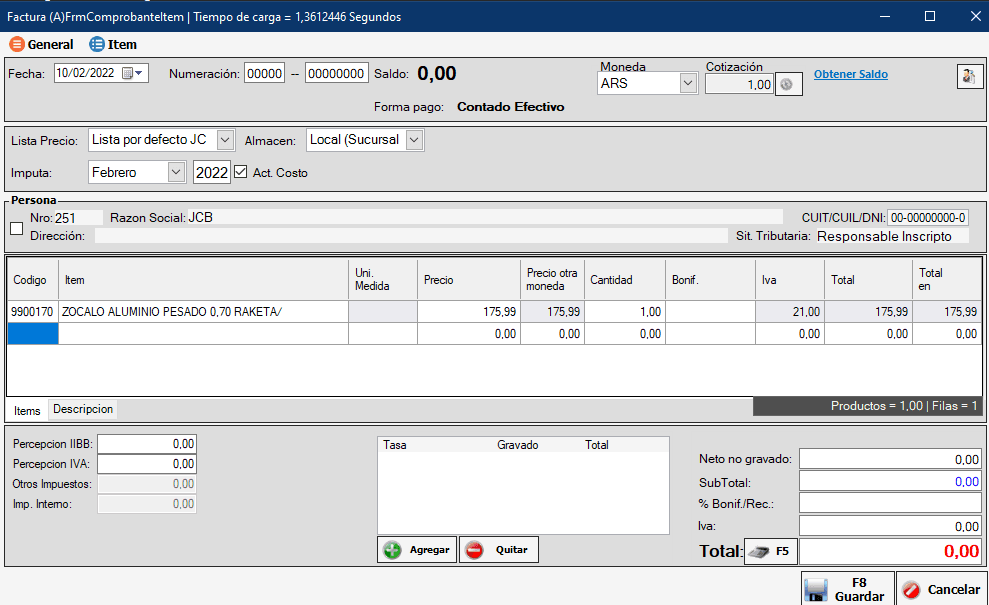The image size is (989, 605).
Task: Expand the Moneda ARS dropdown
Action: [687, 84]
